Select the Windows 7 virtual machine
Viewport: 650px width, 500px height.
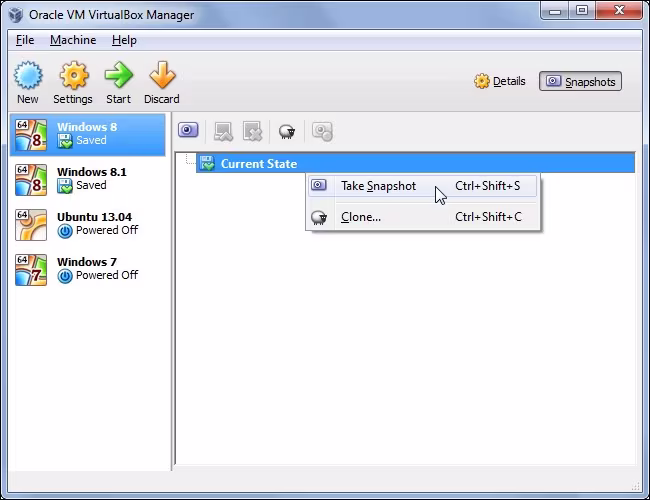click(87, 269)
